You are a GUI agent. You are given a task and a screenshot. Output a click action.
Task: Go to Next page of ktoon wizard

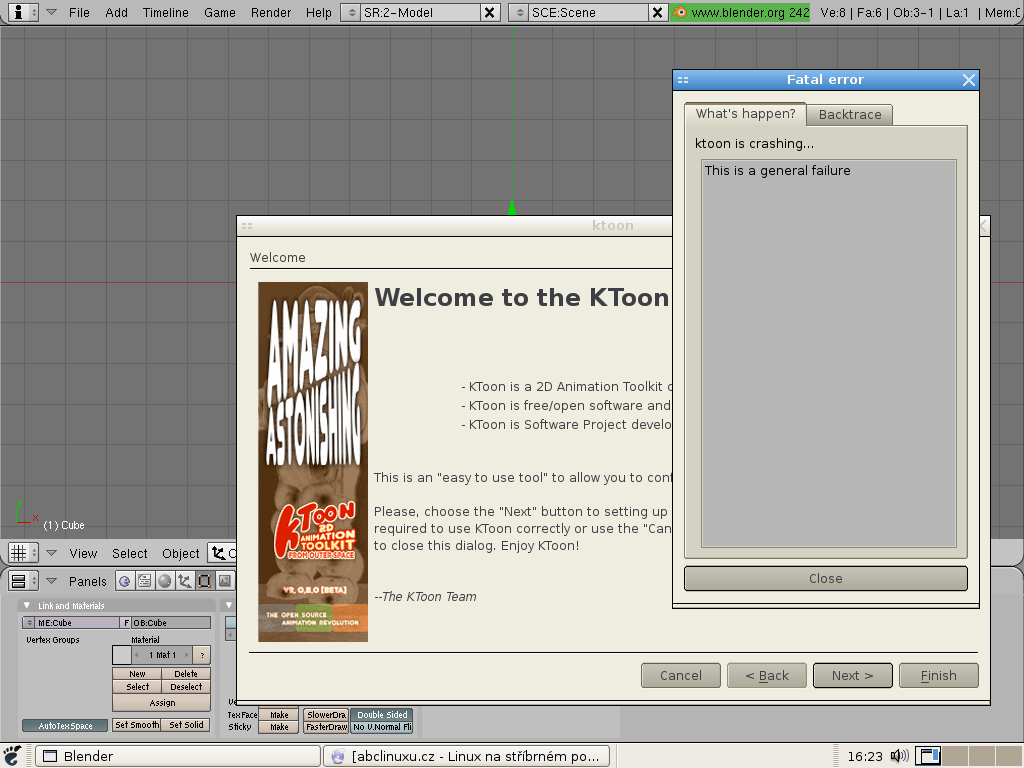[x=852, y=675]
